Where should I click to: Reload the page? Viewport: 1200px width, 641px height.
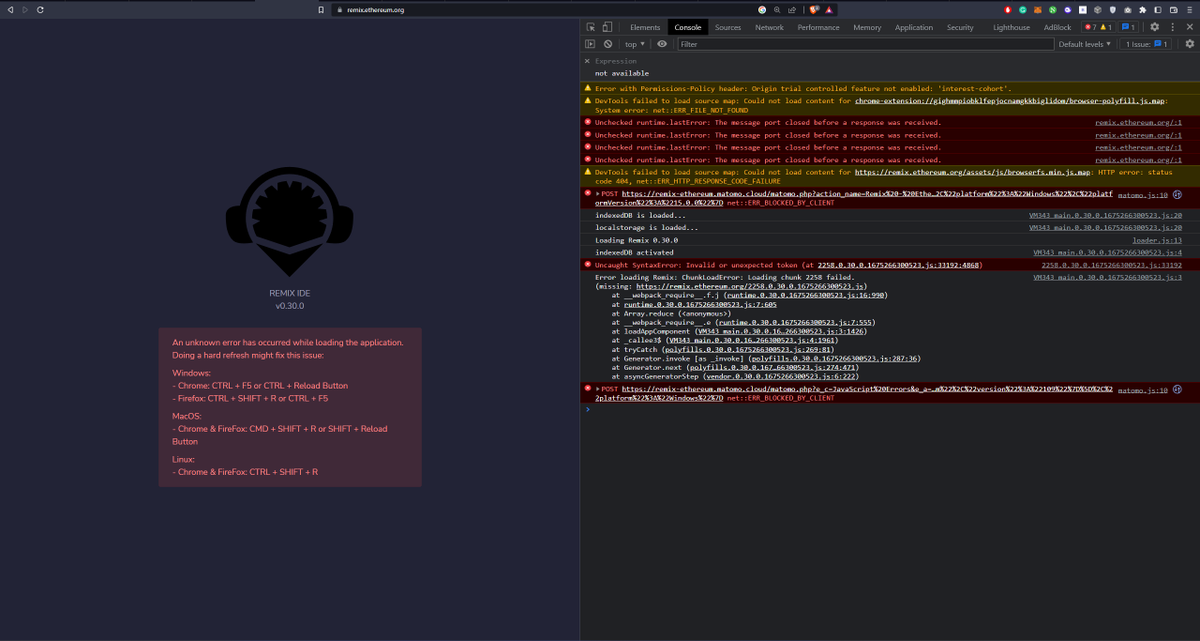click(x=40, y=10)
